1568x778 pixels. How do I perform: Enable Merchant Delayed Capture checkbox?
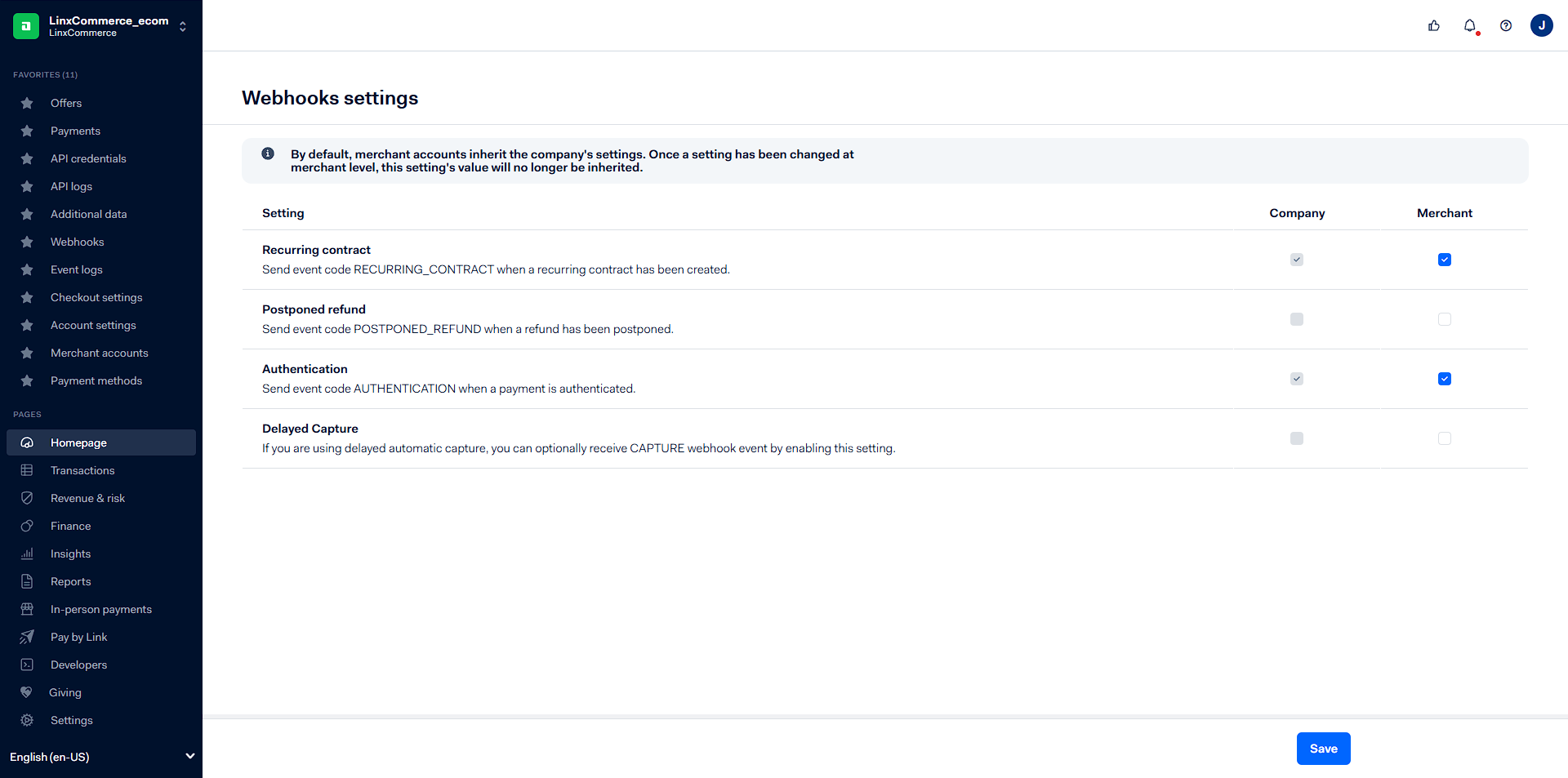pos(1445,438)
